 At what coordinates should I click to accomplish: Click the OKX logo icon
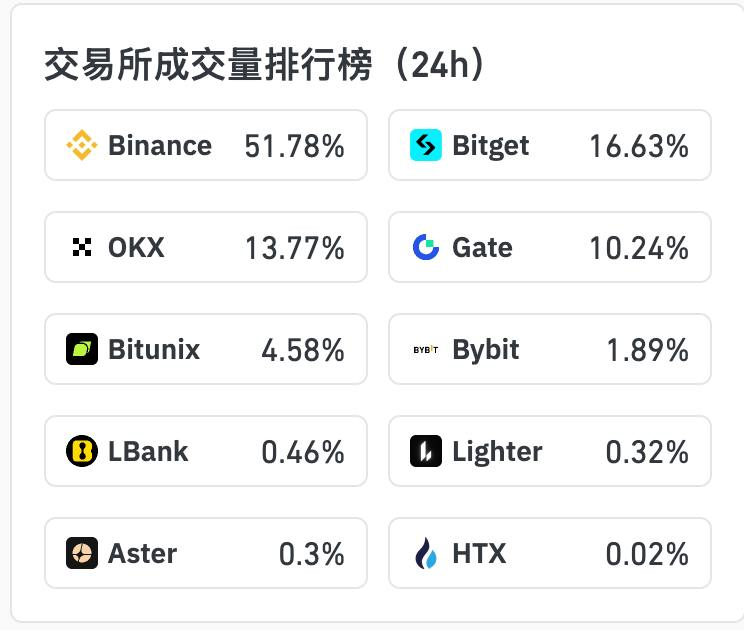click(82, 248)
